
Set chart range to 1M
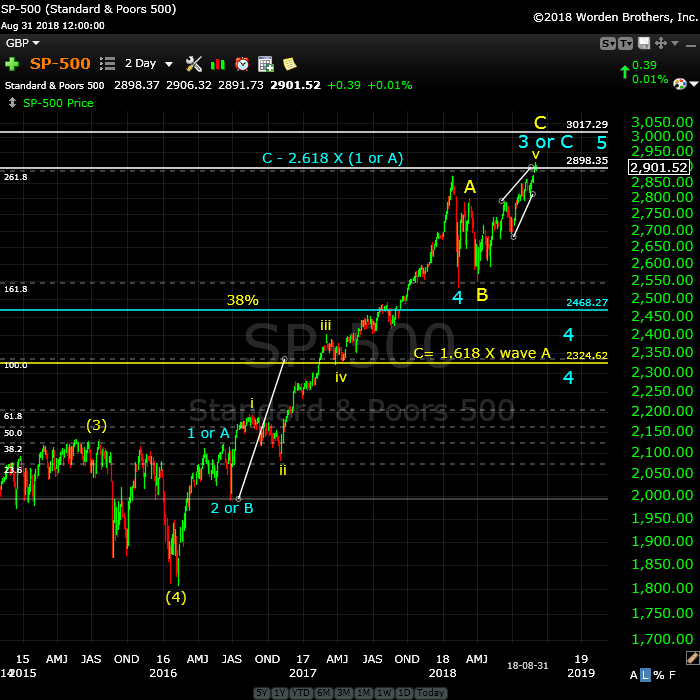364,693
